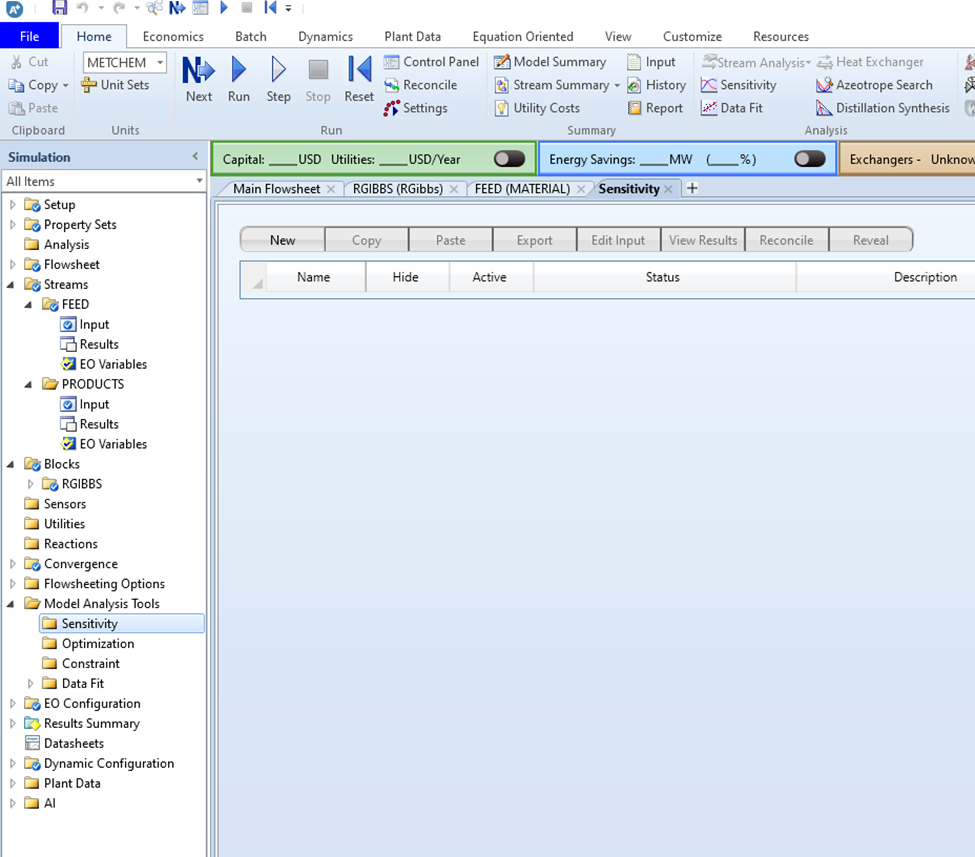
Task: Open the History file
Action: click(x=657, y=85)
